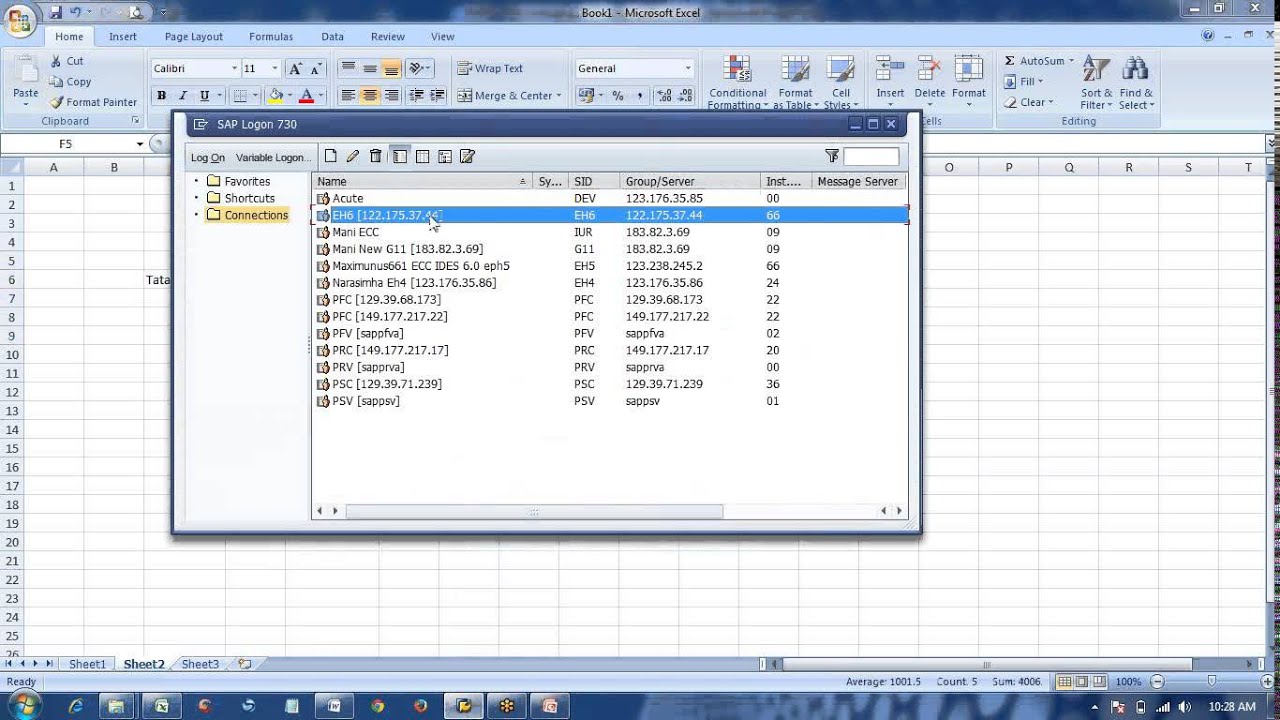This screenshot has height=720, width=1280.
Task: Click the Edit pencil icon in SAP Logon toolbar
Action: pyautogui.click(x=353, y=156)
